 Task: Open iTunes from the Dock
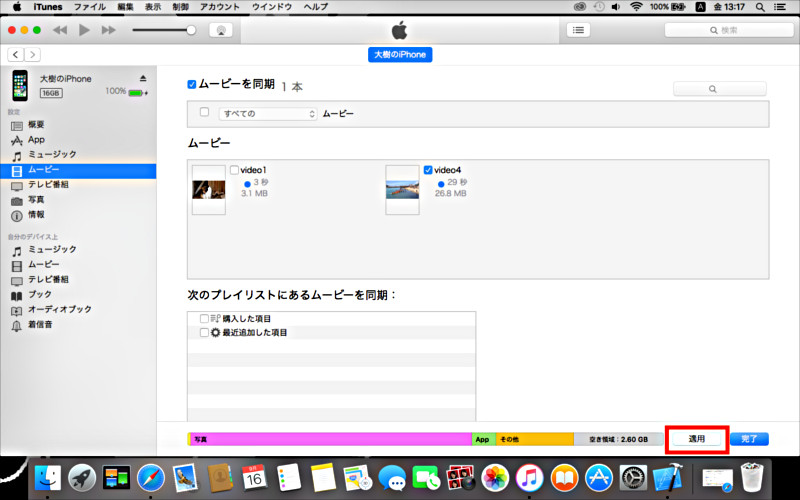529,479
